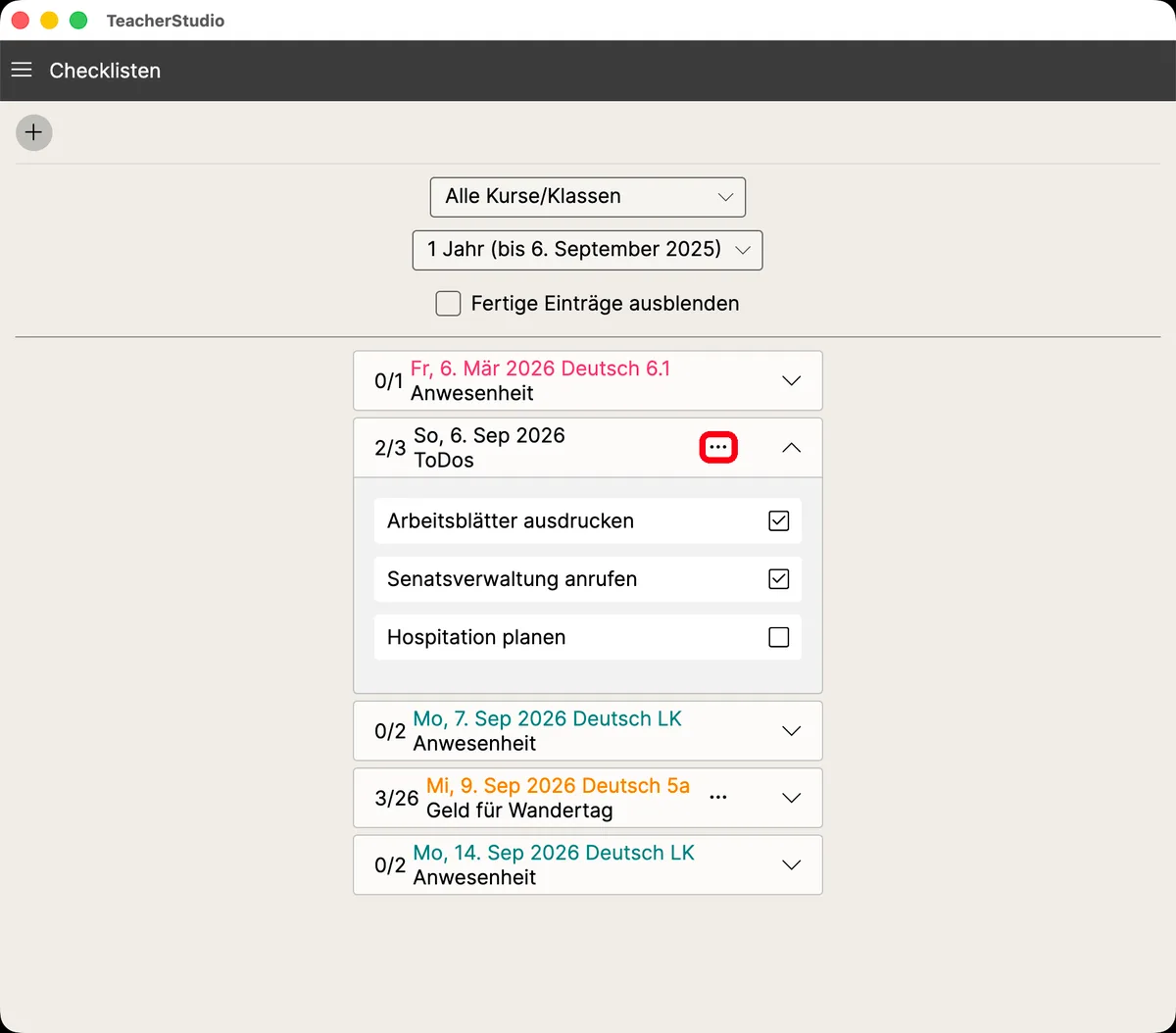Viewport: 1176px width, 1033px height.
Task: Minimize the TeacherStudio window
Action: (49, 21)
